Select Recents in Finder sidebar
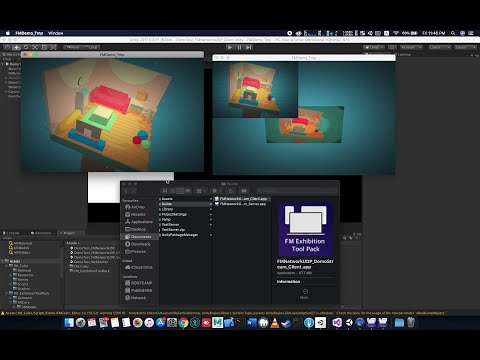The image size is (480, 360). pos(135,214)
